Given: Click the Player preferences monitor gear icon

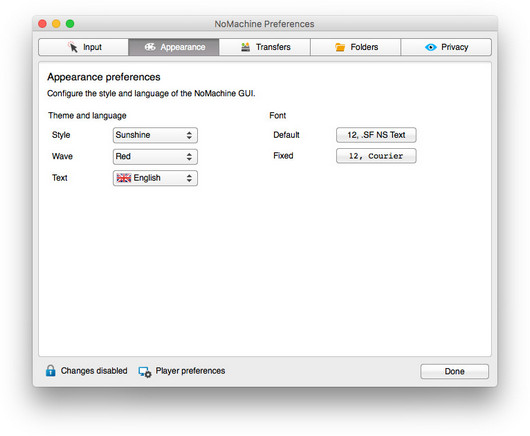Looking at the screenshot, I should click(x=145, y=372).
